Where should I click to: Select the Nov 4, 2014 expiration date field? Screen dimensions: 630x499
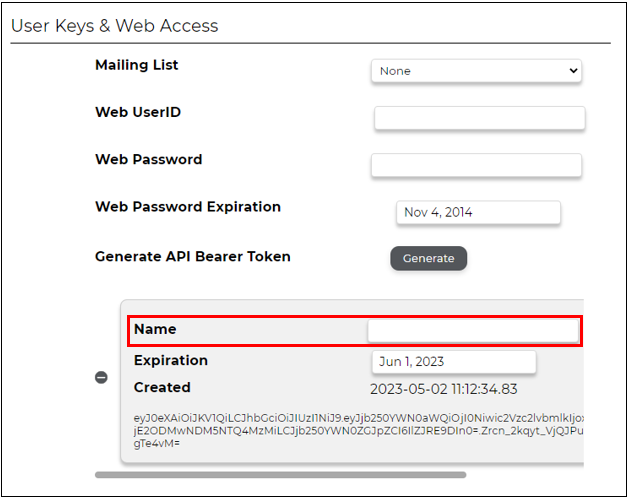click(478, 213)
